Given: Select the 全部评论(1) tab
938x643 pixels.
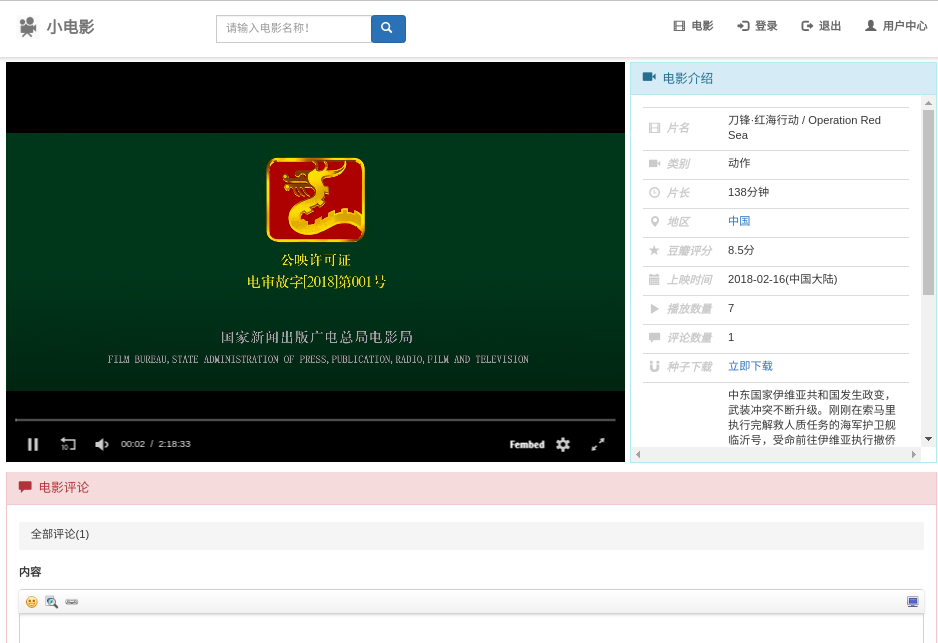Looking at the screenshot, I should 60,534.
